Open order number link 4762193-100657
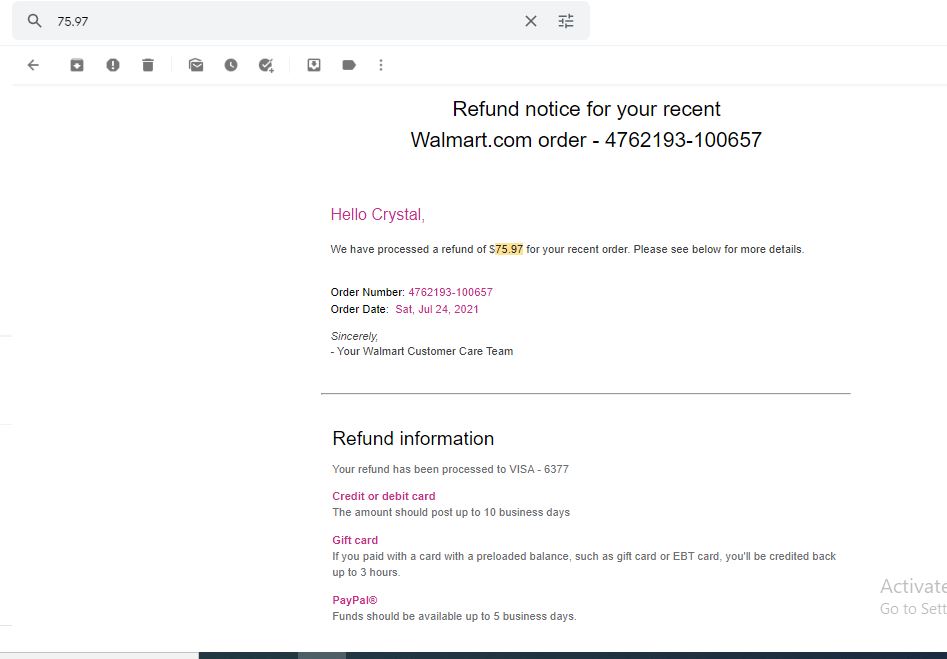Viewport: 947px width, 659px height. (451, 292)
